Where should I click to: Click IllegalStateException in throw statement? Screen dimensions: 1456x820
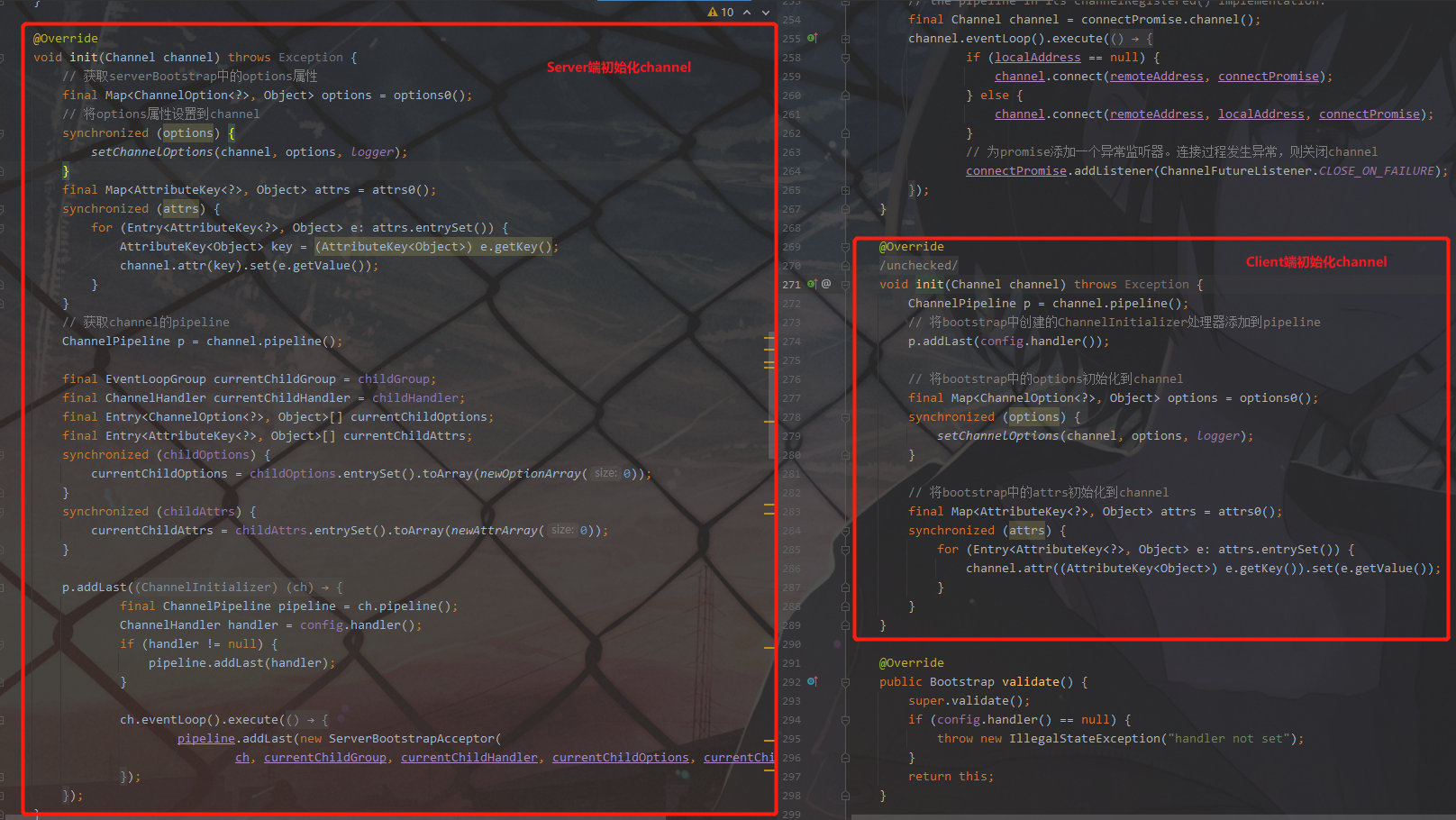(1084, 738)
